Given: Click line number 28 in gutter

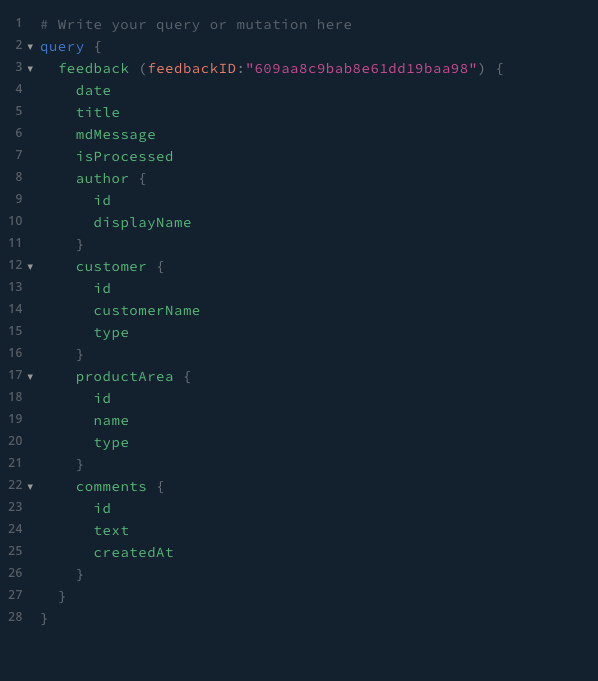Looking at the screenshot, I should pos(15,617).
